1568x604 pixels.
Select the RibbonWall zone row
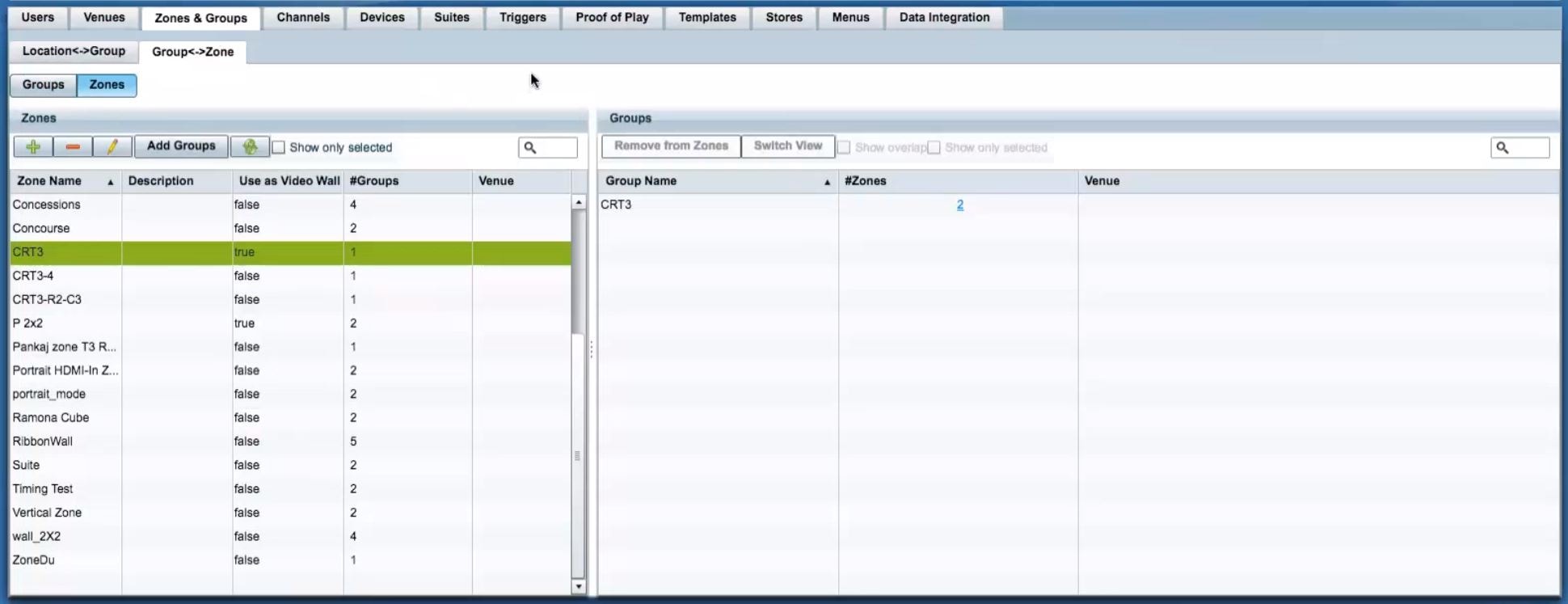click(291, 441)
